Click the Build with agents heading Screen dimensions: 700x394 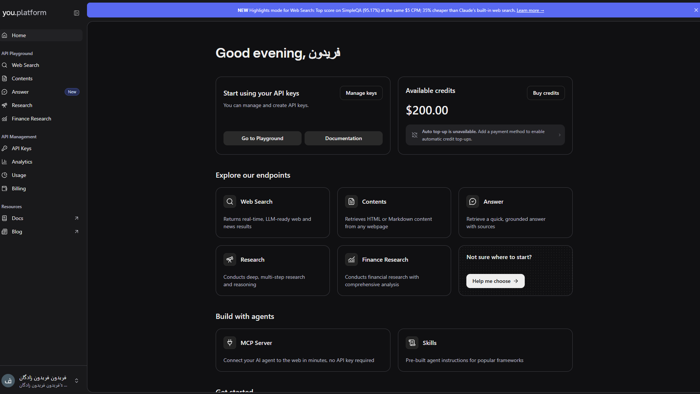(245, 316)
